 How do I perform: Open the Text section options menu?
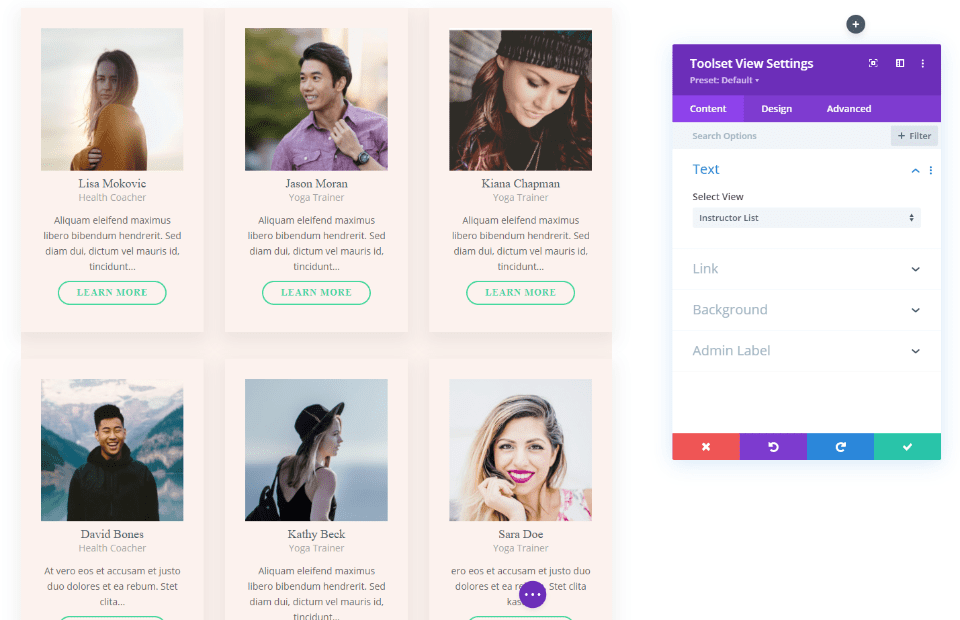pos(931,169)
